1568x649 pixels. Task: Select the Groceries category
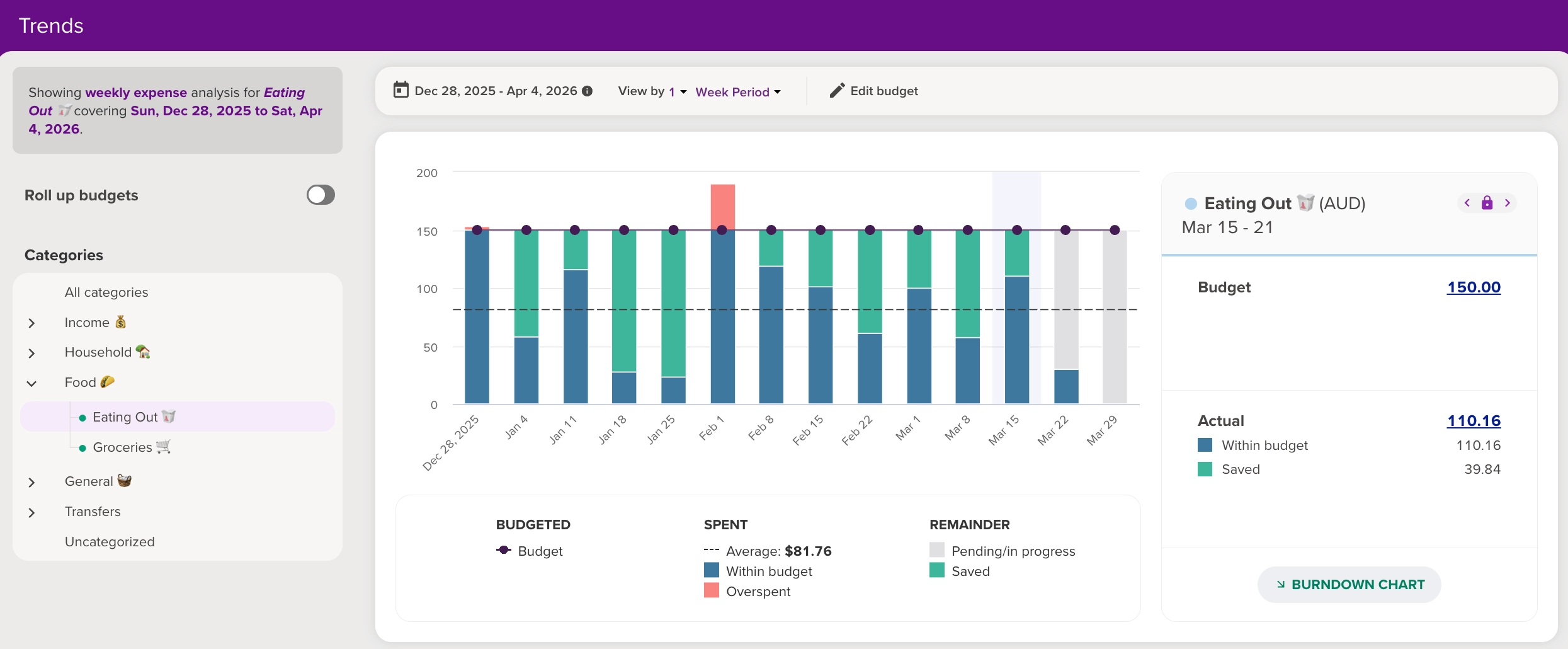pyautogui.click(x=132, y=447)
